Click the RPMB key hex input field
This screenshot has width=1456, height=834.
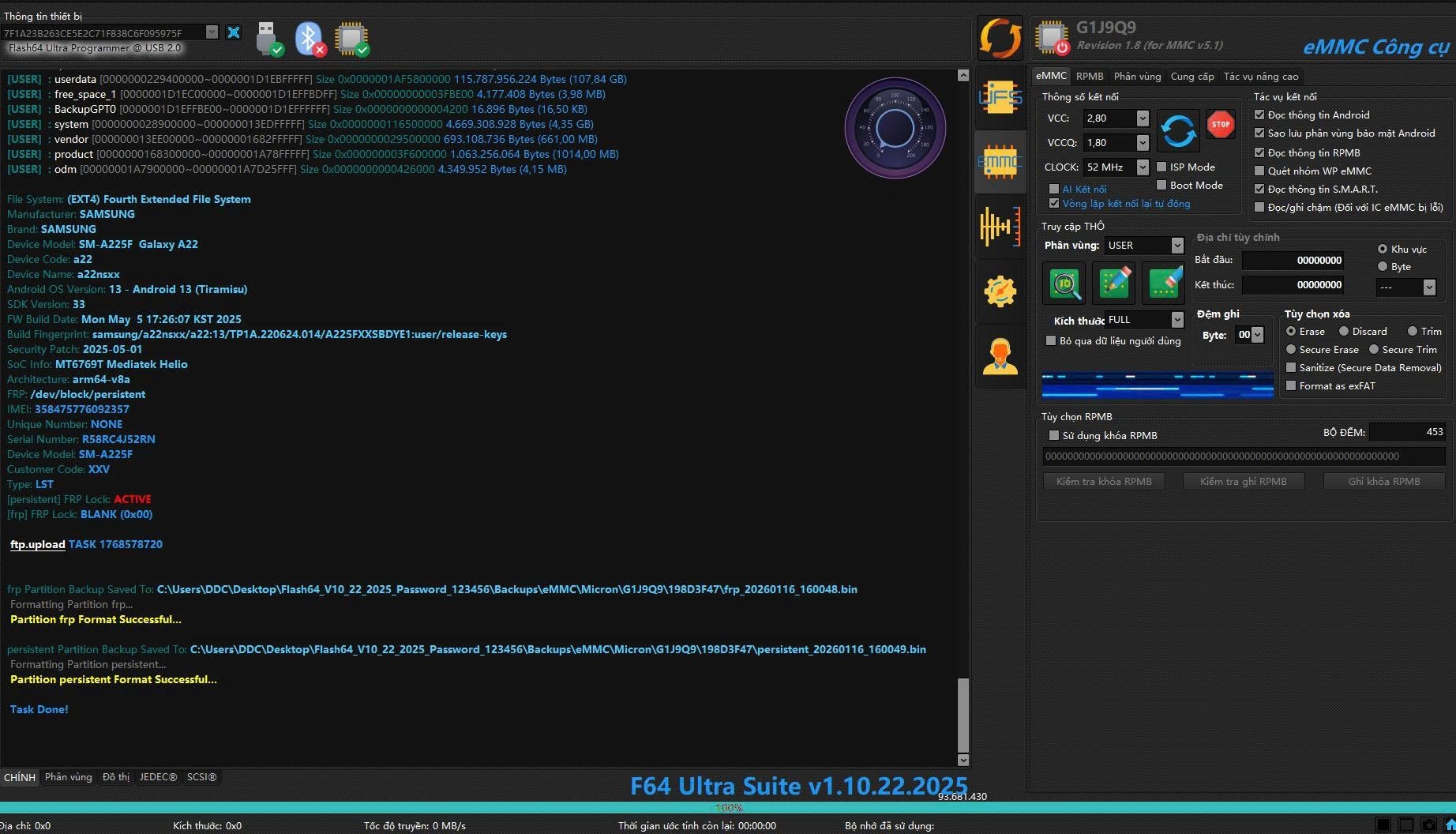pos(1244,456)
